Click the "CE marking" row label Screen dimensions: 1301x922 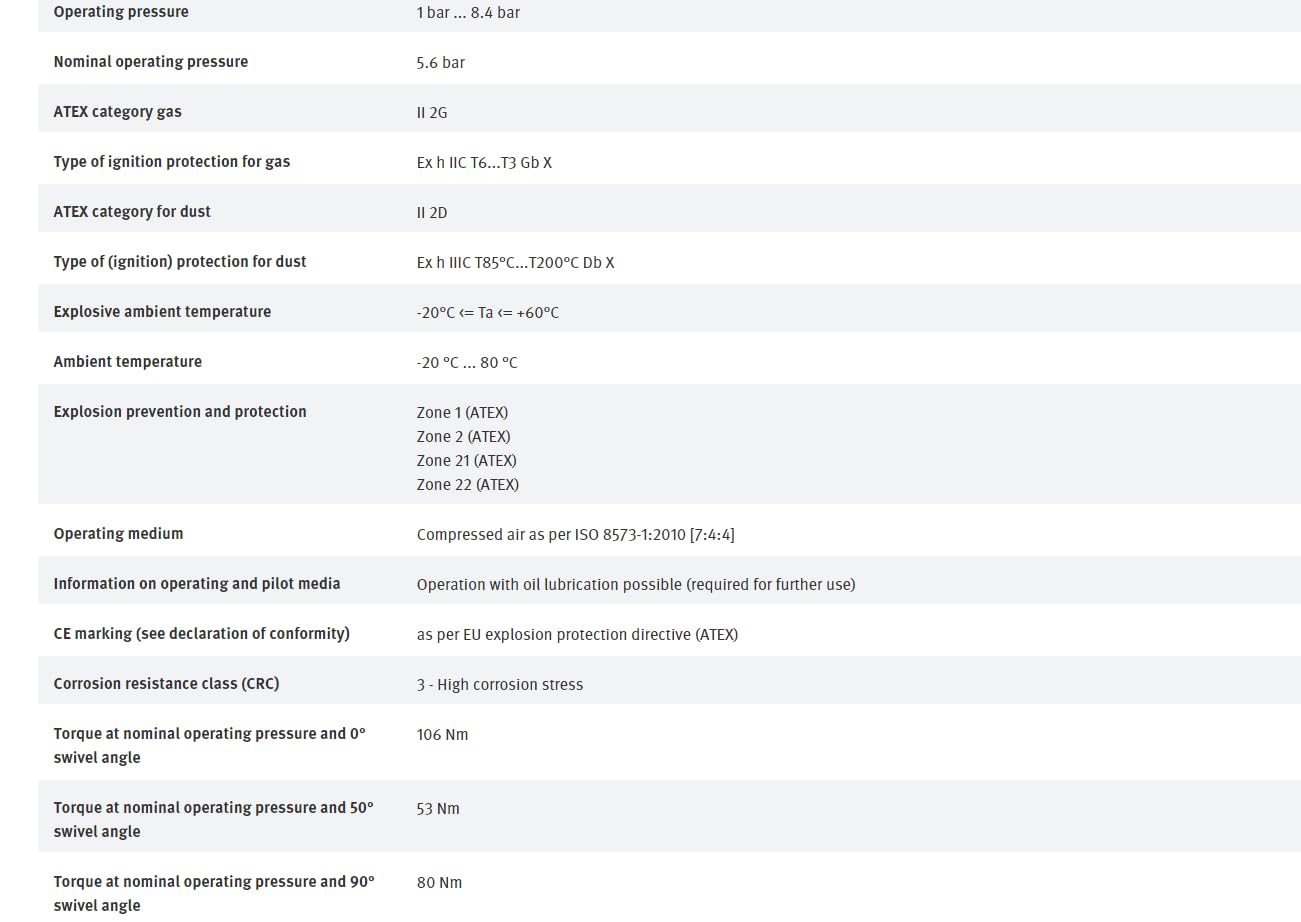201,634
